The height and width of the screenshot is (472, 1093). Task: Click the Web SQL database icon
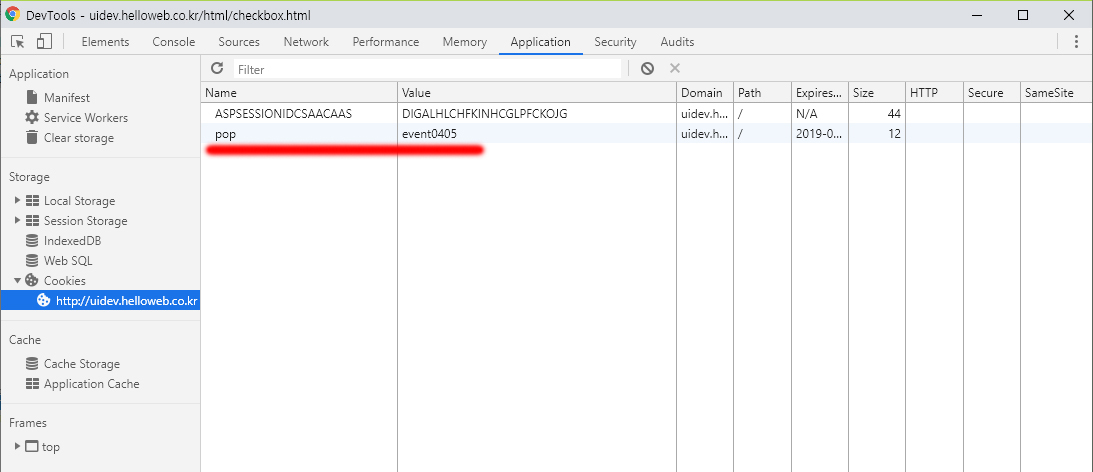point(32,261)
